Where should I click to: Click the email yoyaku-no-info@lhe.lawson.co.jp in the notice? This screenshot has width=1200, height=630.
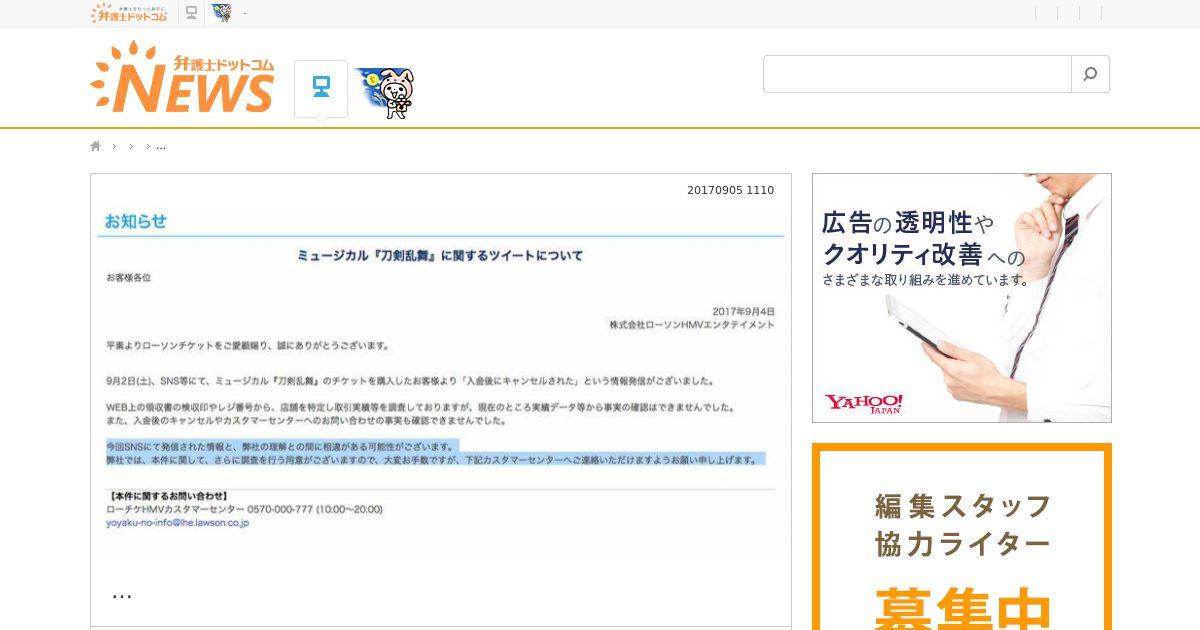click(x=178, y=522)
